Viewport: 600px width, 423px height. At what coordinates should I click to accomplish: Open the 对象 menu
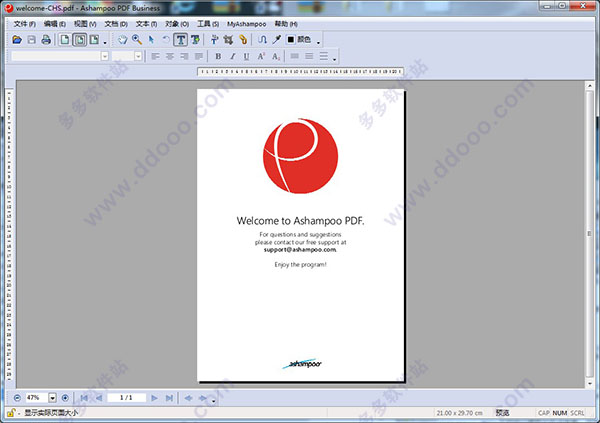coord(177,24)
